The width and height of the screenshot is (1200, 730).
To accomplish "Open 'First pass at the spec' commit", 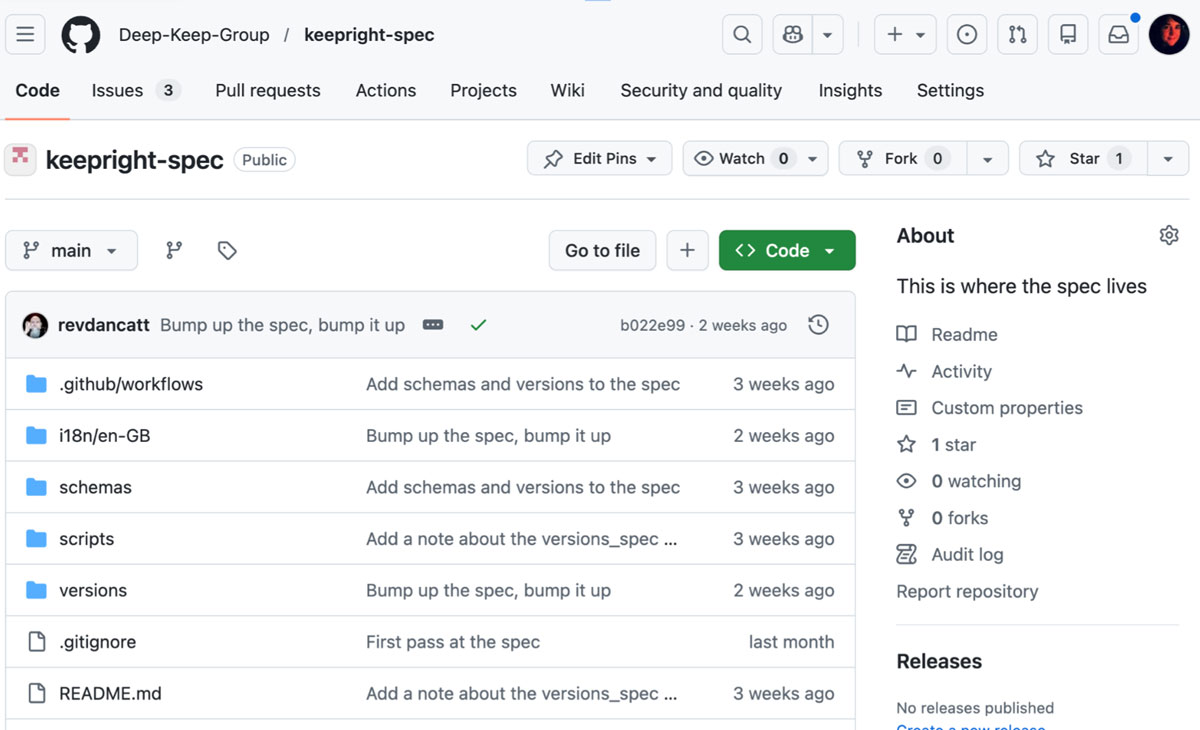I will tap(453, 642).
